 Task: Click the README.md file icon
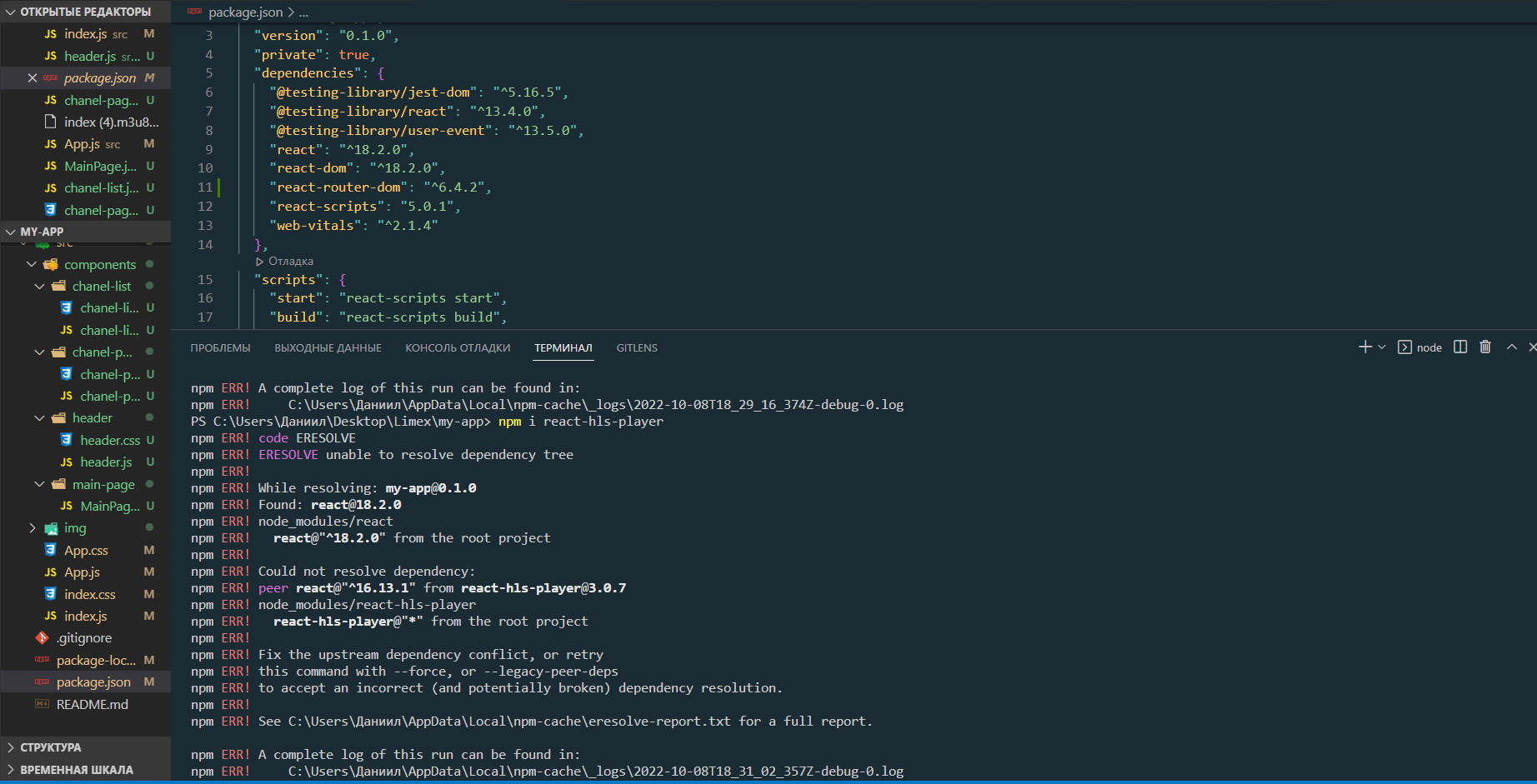point(43,705)
